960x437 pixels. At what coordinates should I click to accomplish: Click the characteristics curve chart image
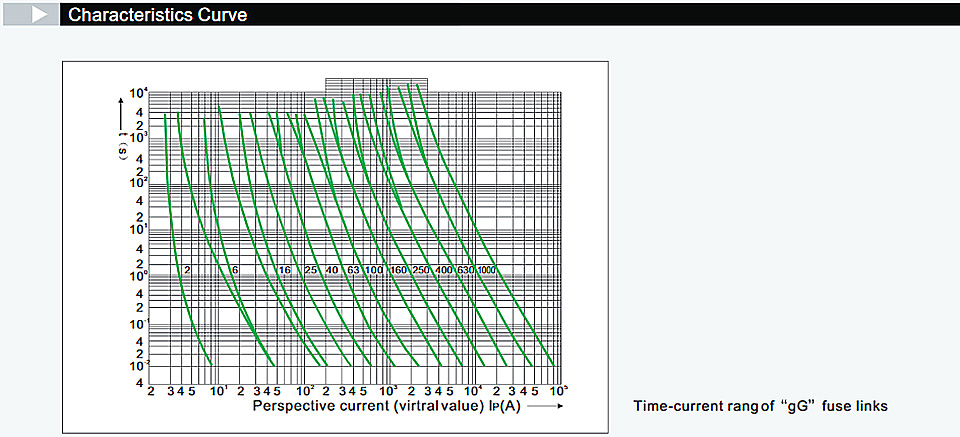335,247
